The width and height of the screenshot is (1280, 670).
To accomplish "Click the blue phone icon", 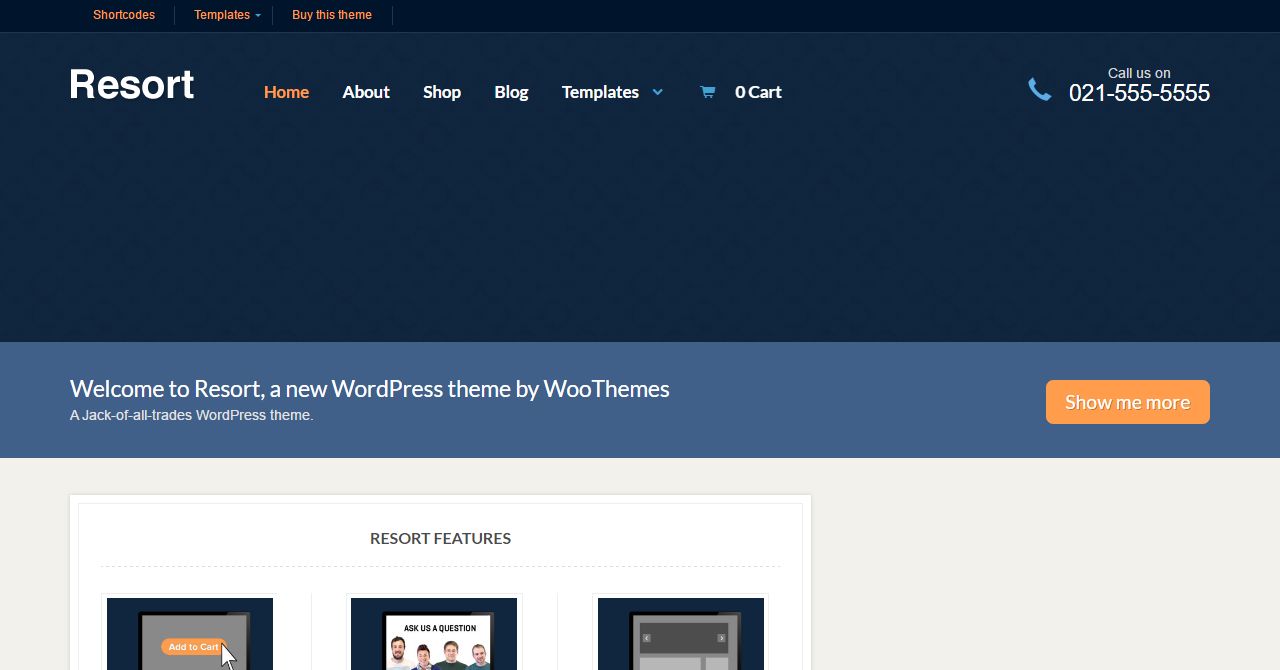I will pyautogui.click(x=1040, y=90).
